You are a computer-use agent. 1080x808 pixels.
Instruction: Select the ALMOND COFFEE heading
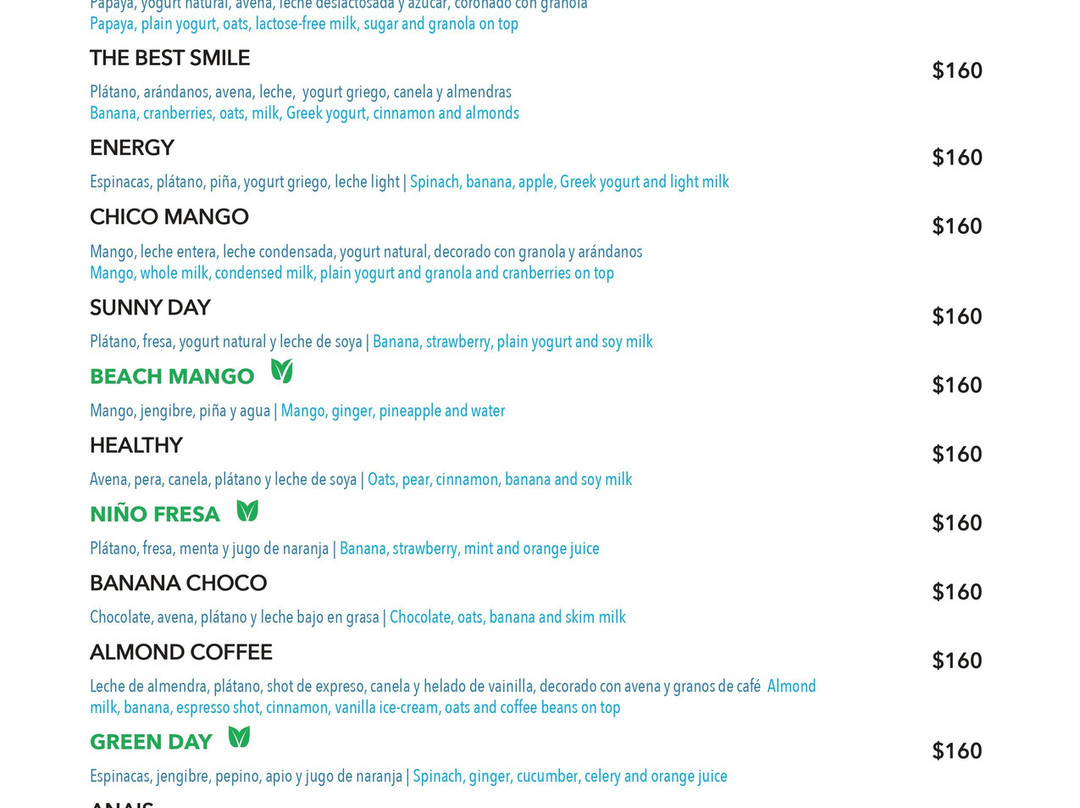pos(180,652)
